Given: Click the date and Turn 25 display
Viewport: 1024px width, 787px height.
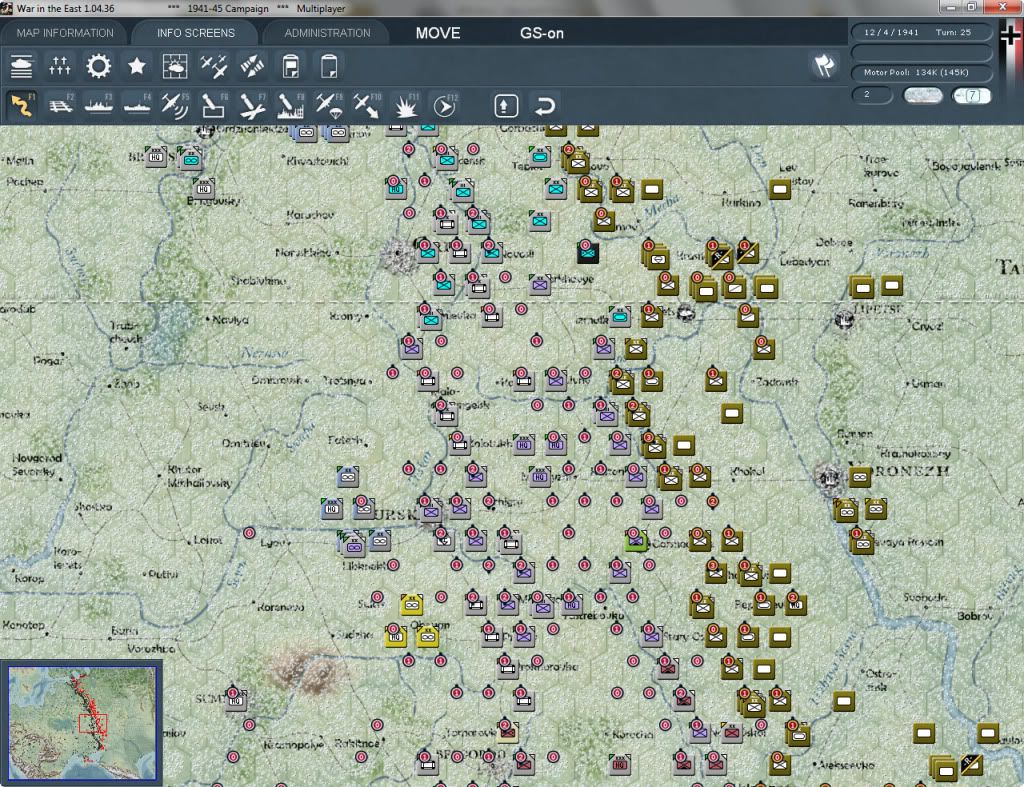Looking at the screenshot, I should (921, 32).
